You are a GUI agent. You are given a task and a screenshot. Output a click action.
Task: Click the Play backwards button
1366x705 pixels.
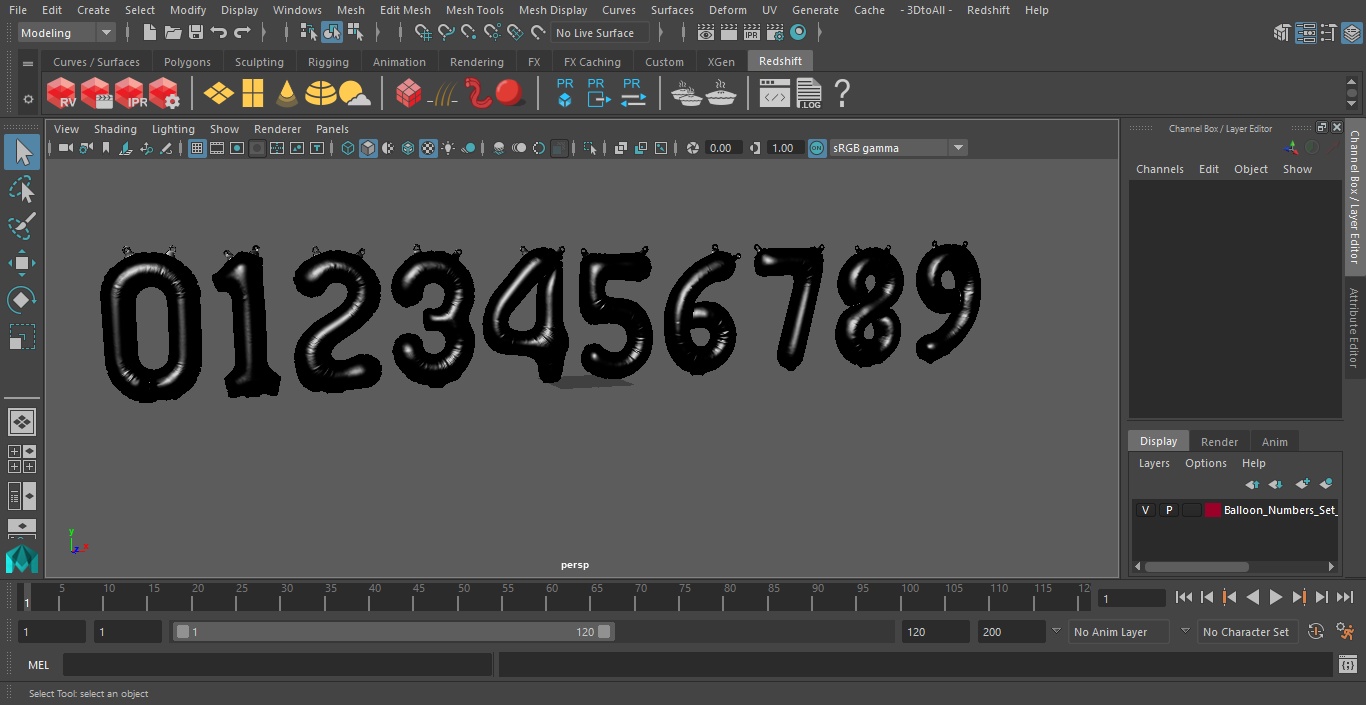(x=1253, y=597)
